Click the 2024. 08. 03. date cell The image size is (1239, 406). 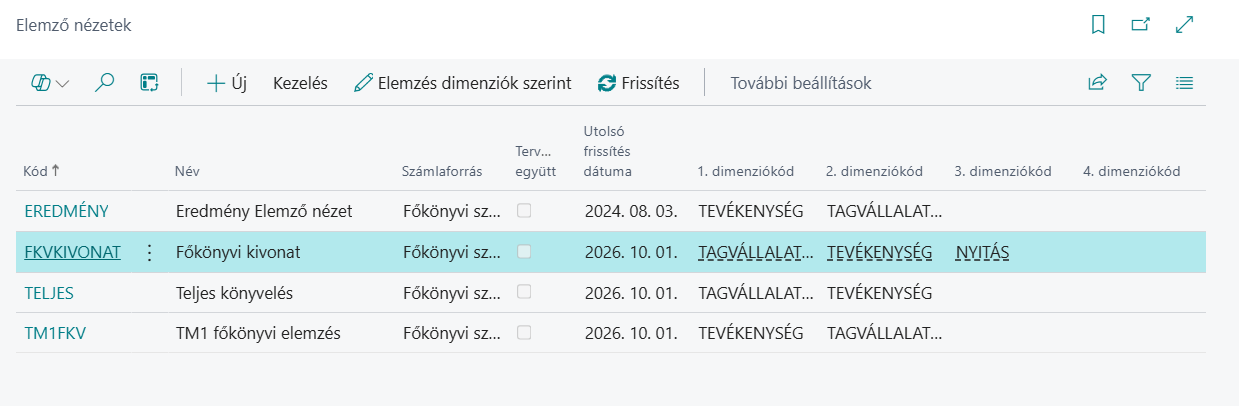pos(632,211)
